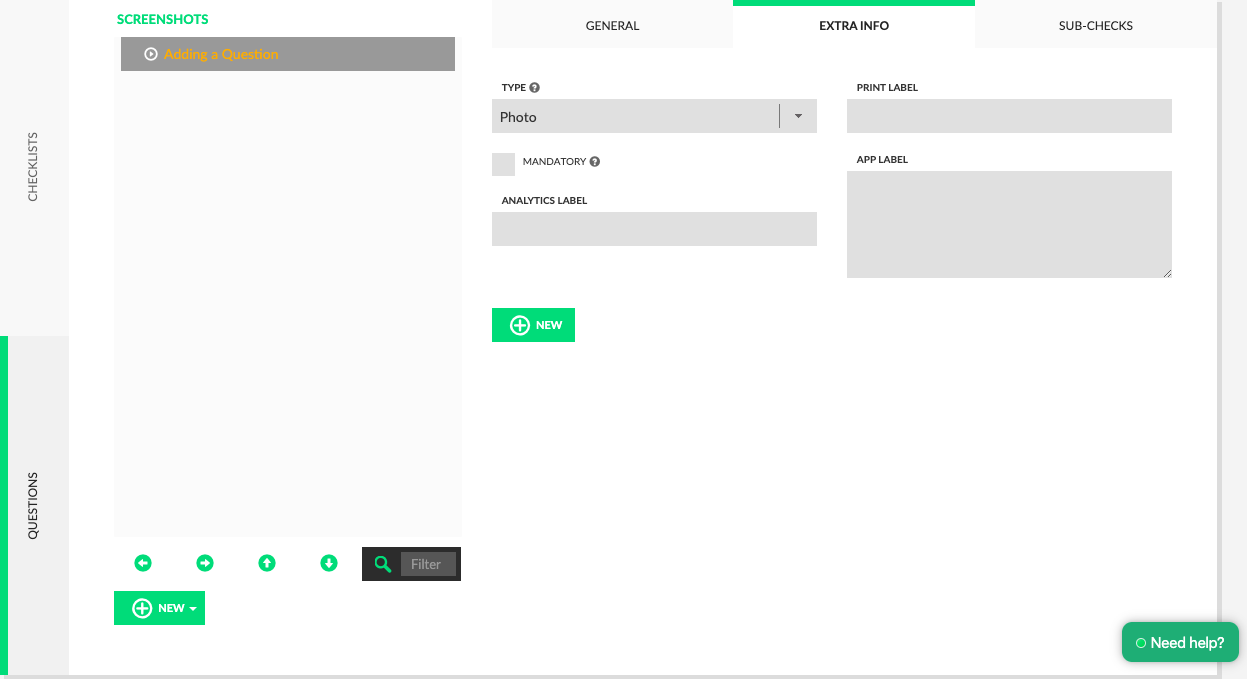Click the right arrow icon below the list
Viewport: 1247px width, 679px height.
click(205, 563)
